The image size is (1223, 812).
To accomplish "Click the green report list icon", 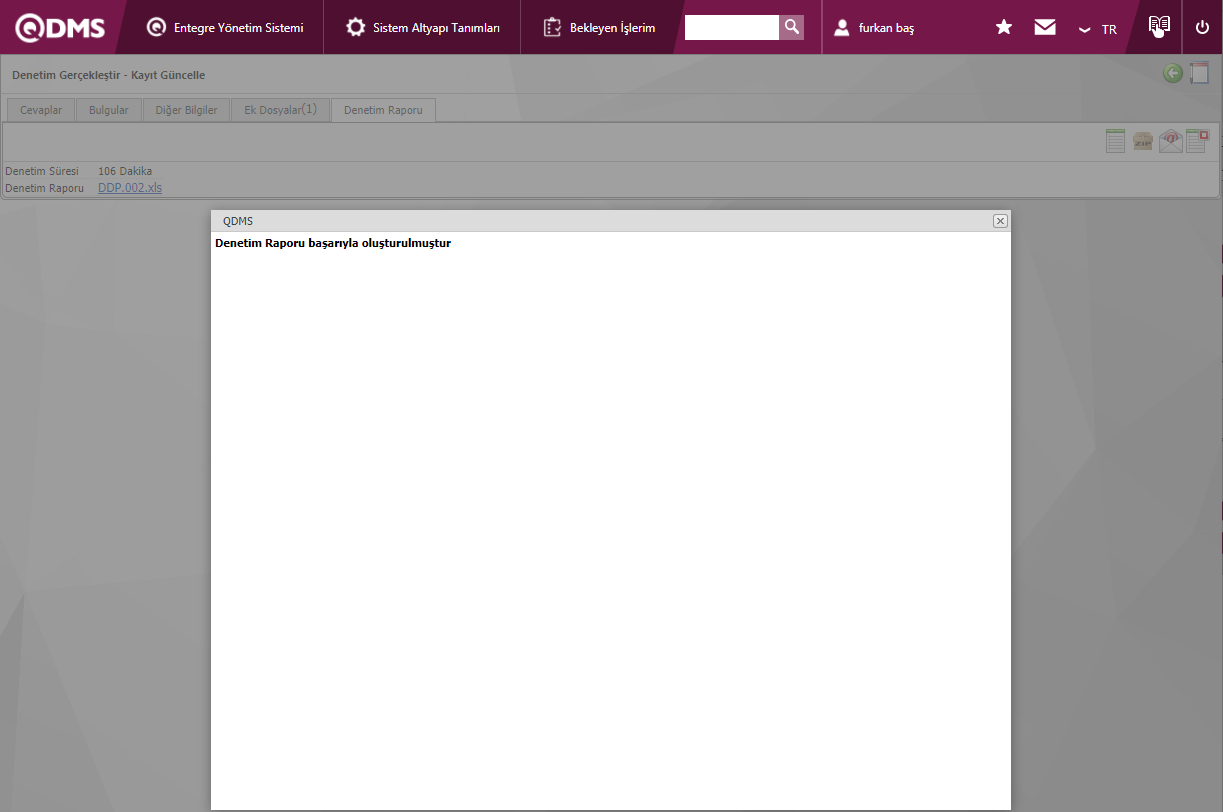I will [x=1116, y=141].
